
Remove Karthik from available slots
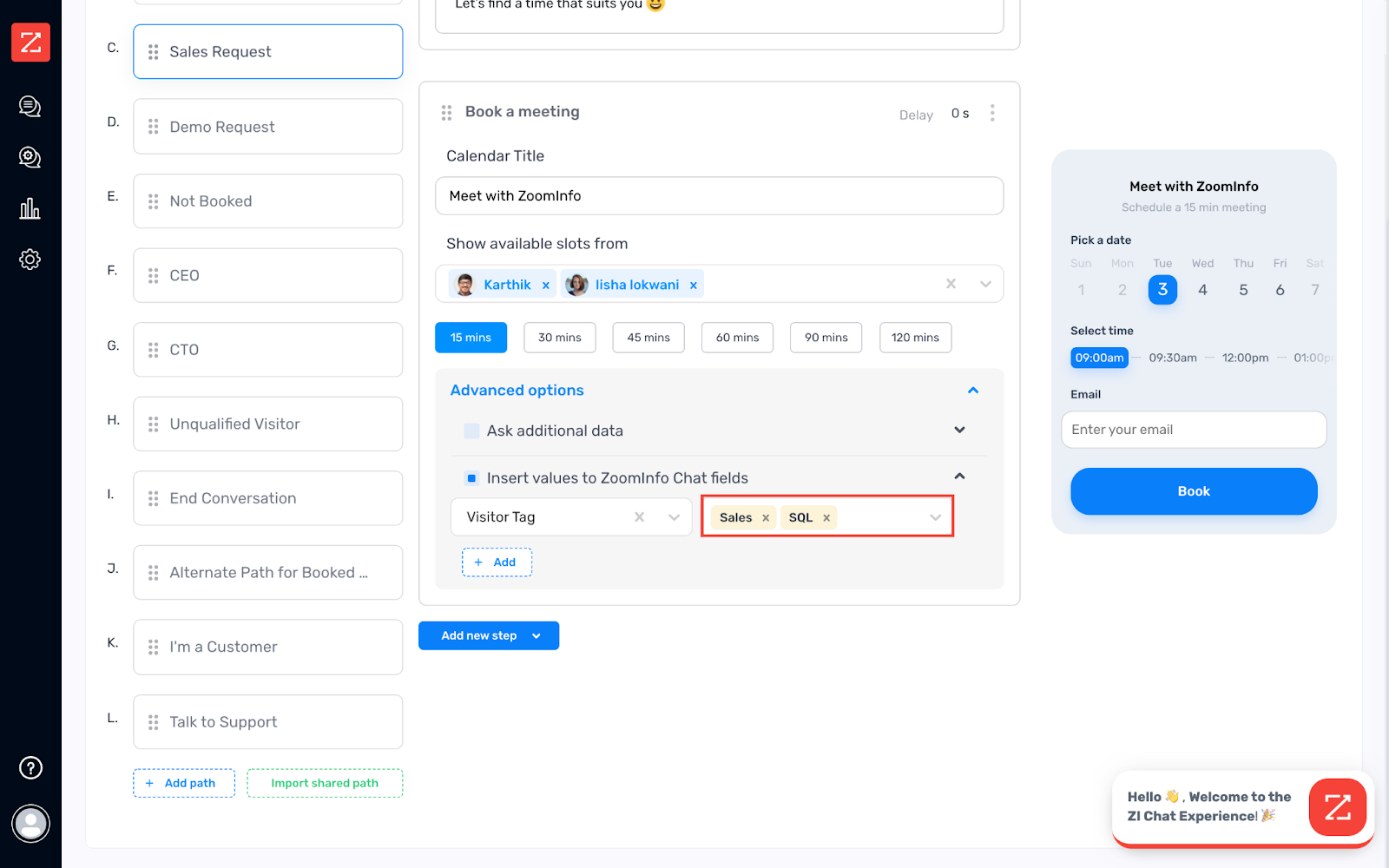click(x=546, y=286)
